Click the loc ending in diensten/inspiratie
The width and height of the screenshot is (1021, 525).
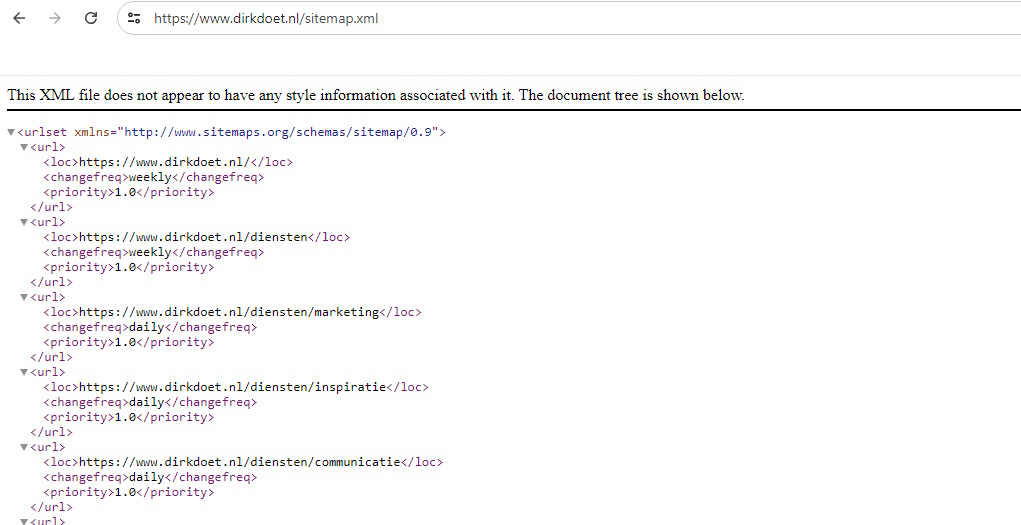tap(232, 387)
